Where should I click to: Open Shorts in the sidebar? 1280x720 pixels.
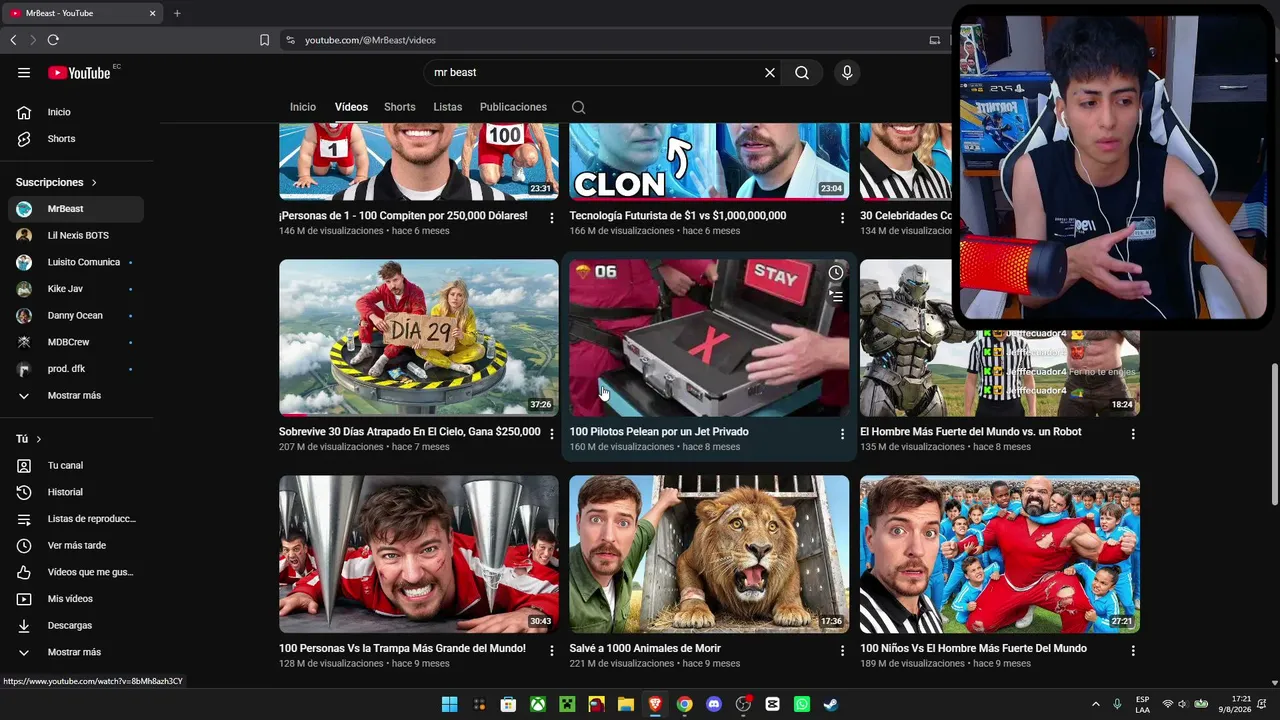(76, 139)
